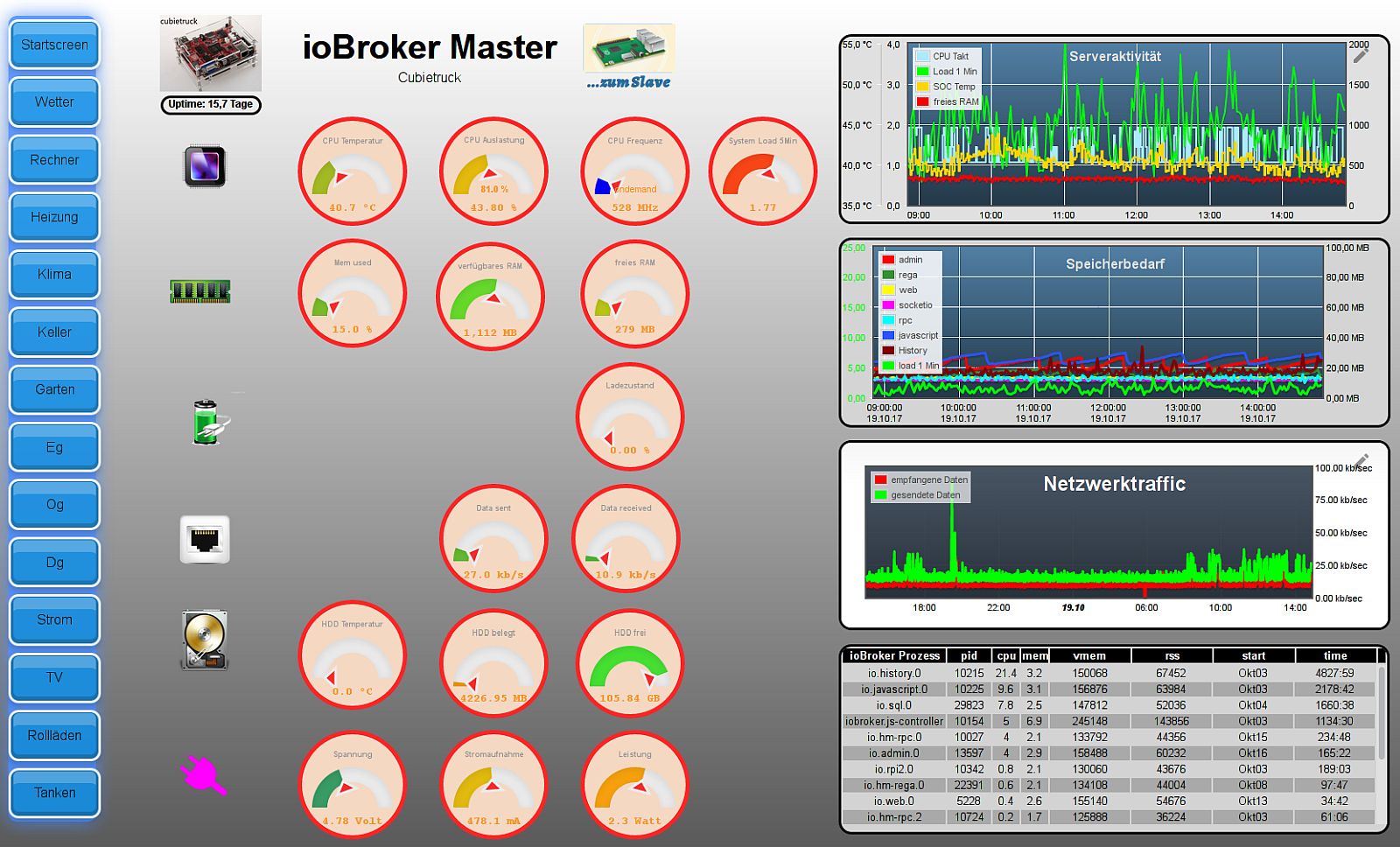Click the vmem column header
The height and width of the screenshot is (847, 1400).
(x=1089, y=655)
